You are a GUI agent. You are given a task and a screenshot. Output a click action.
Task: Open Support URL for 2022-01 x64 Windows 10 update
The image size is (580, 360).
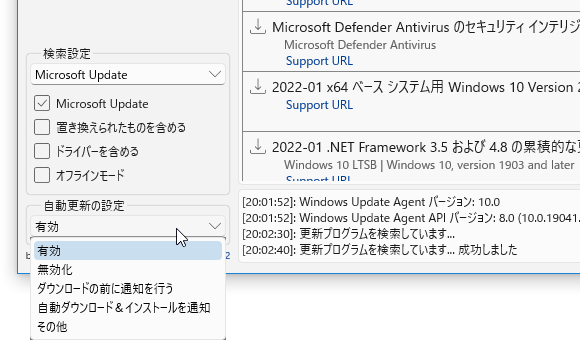(319, 105)
